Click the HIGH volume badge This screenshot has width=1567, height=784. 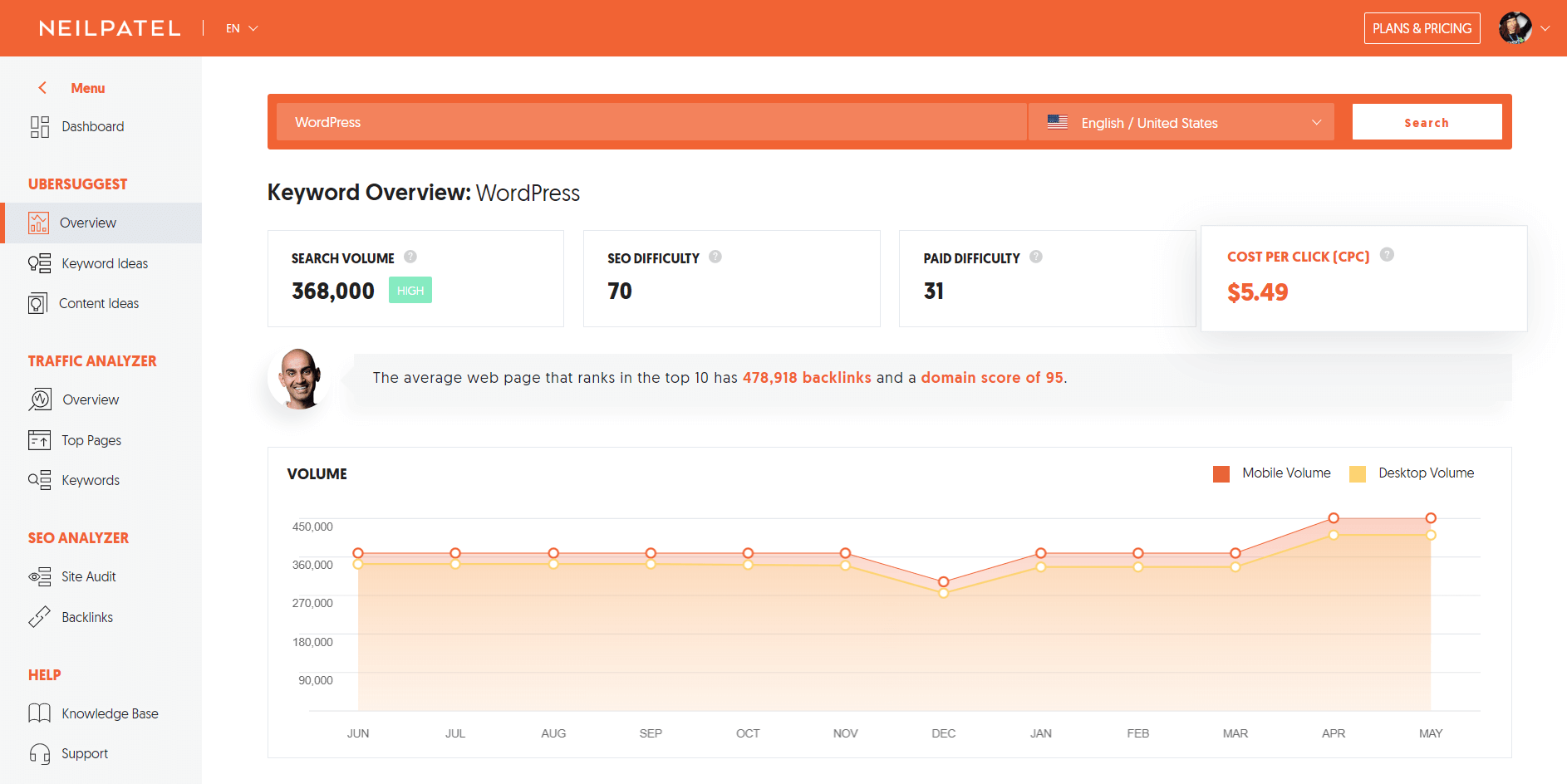click(410, 290)
